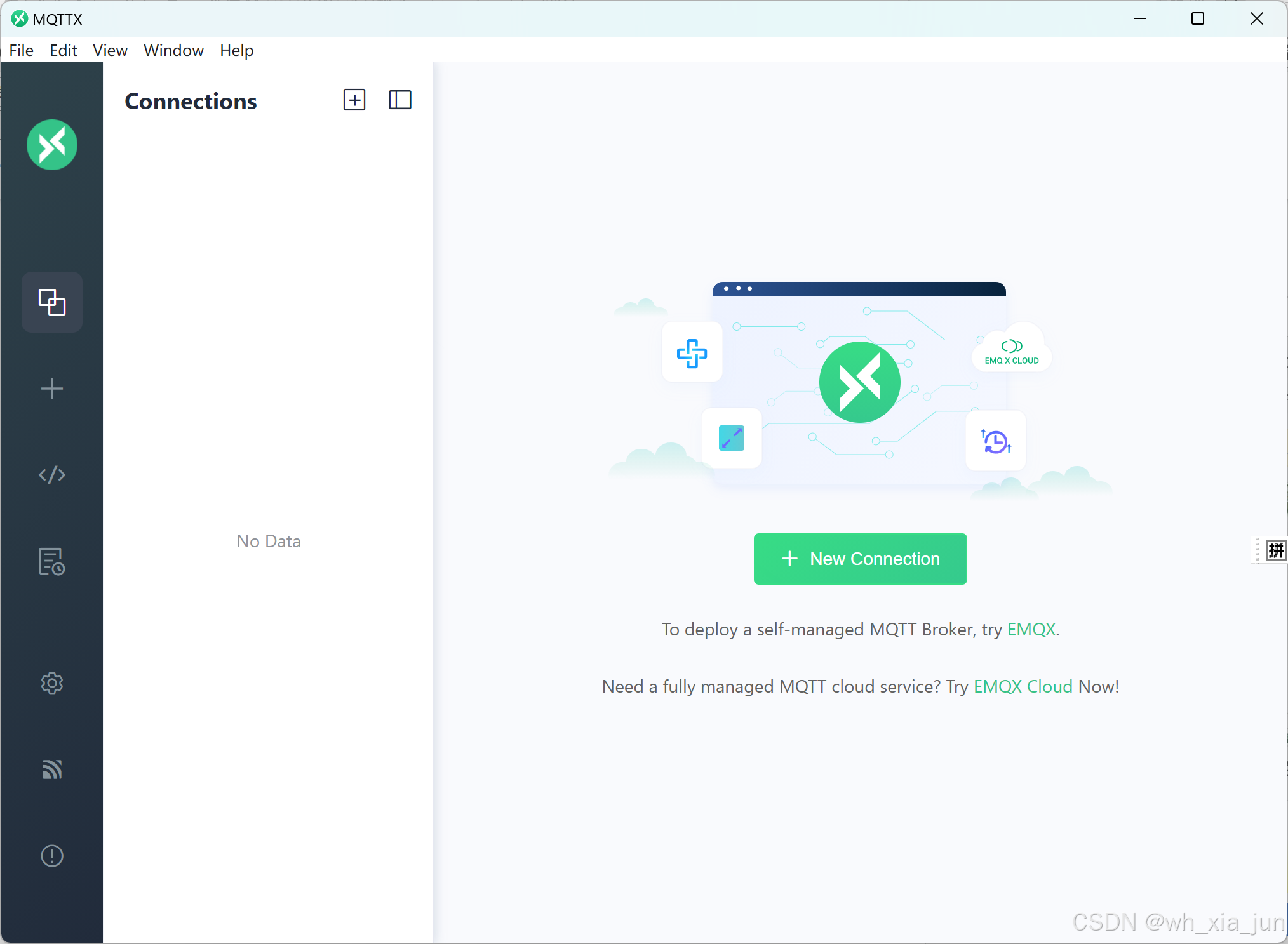The height and width of the screenshot is (944, 1288).
Task: Click the floating grid widget at right edge
Action: [1275, 550]
